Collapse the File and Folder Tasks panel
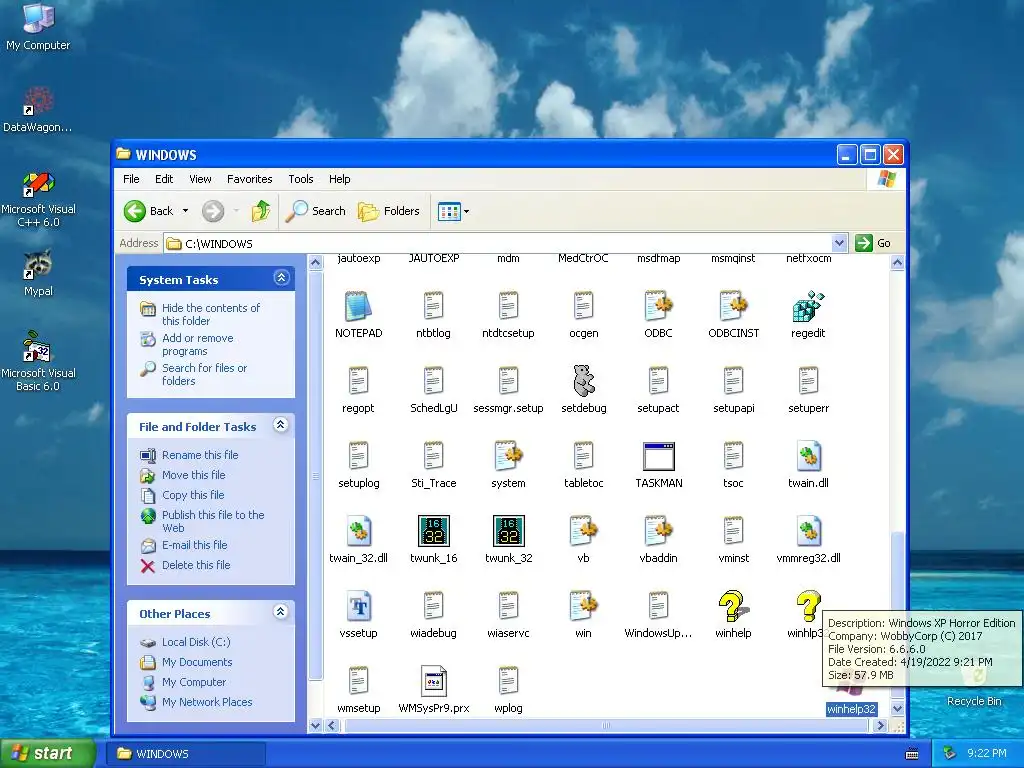The image size is (1024, 768). (x=281, y=425)
